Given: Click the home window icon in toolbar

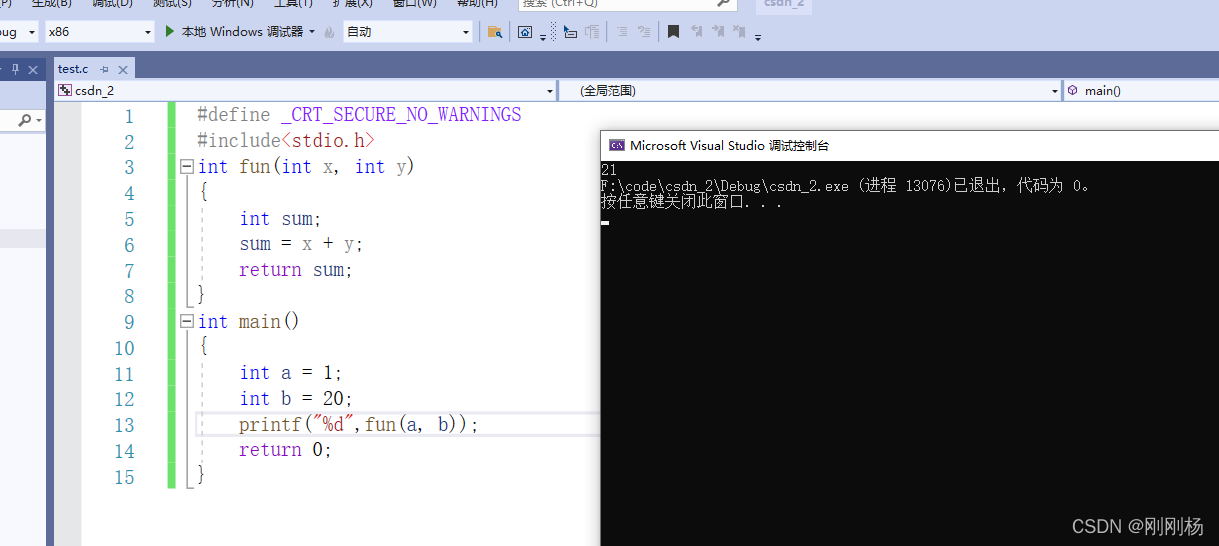Looking at the screenshot, I should pyautogui.click(x=525, y=32).
